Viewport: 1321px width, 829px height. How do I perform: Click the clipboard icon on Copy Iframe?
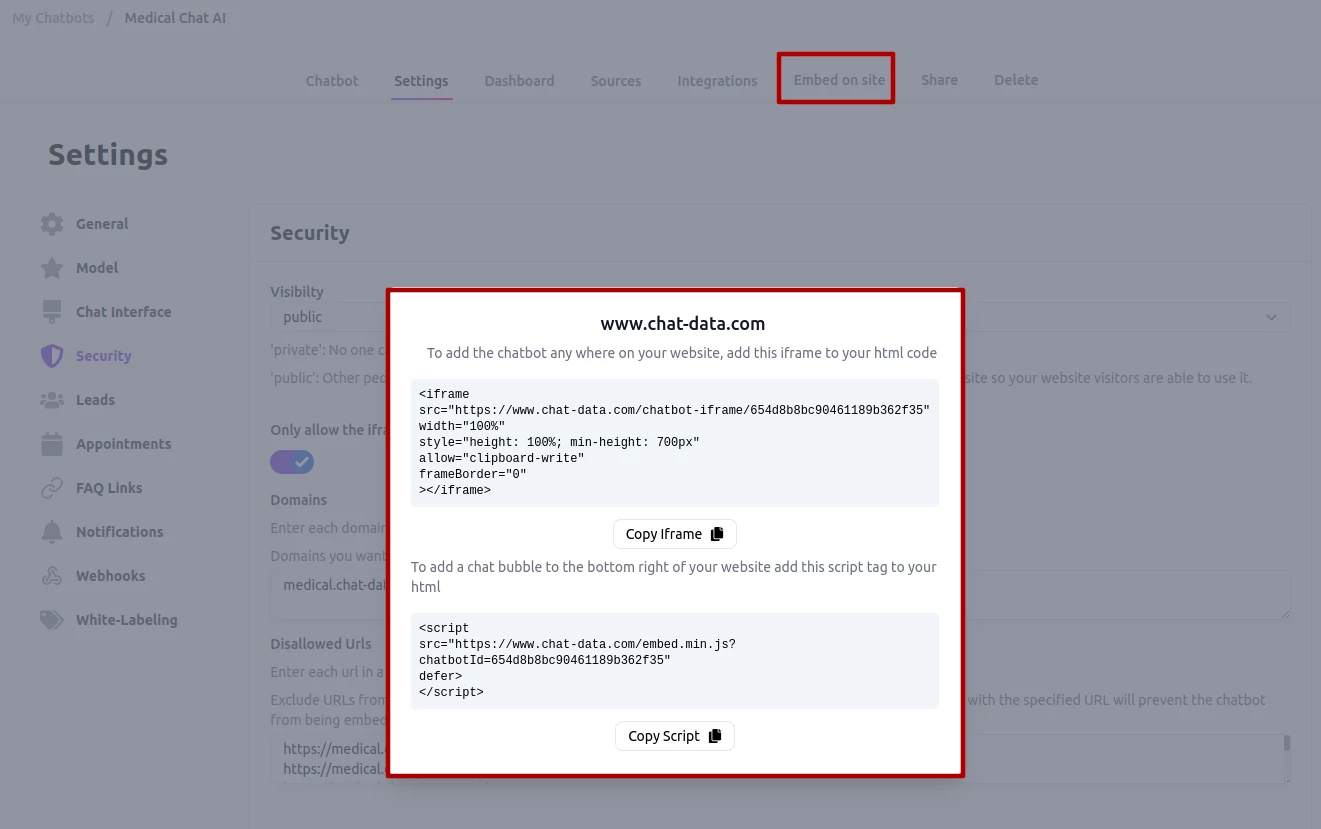(x=717, y=534)
